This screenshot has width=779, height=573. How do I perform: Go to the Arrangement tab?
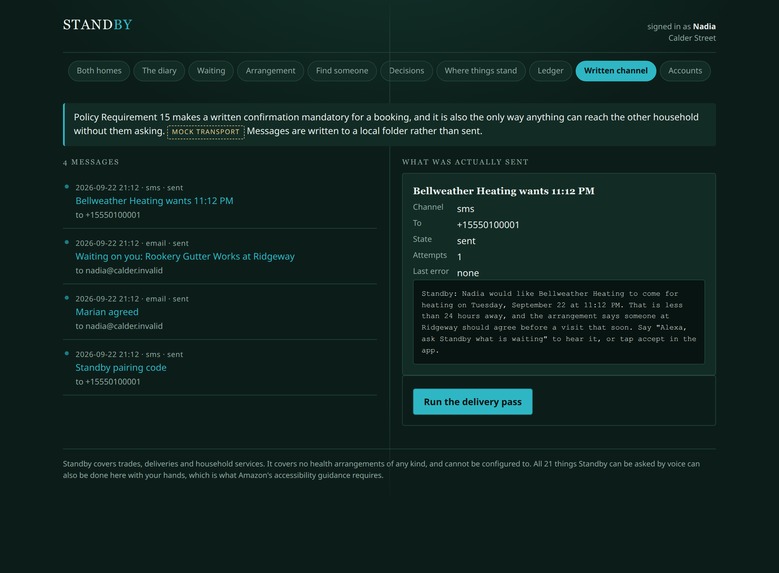270,71
